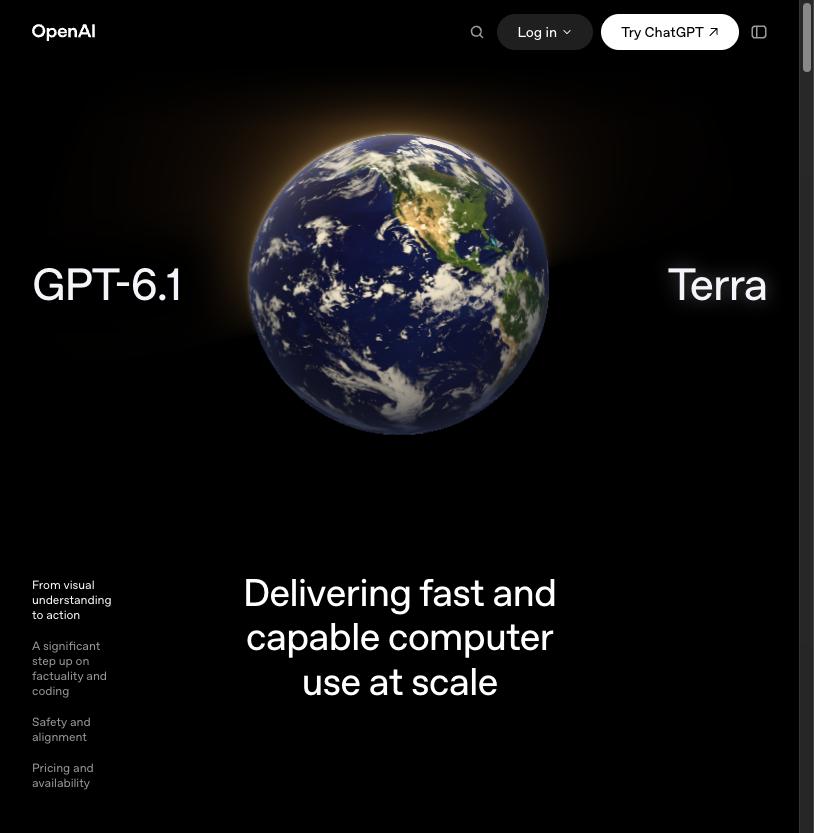Open Try ChatGPT button
This screenshot has width=814, height=833.
(669, 32)
